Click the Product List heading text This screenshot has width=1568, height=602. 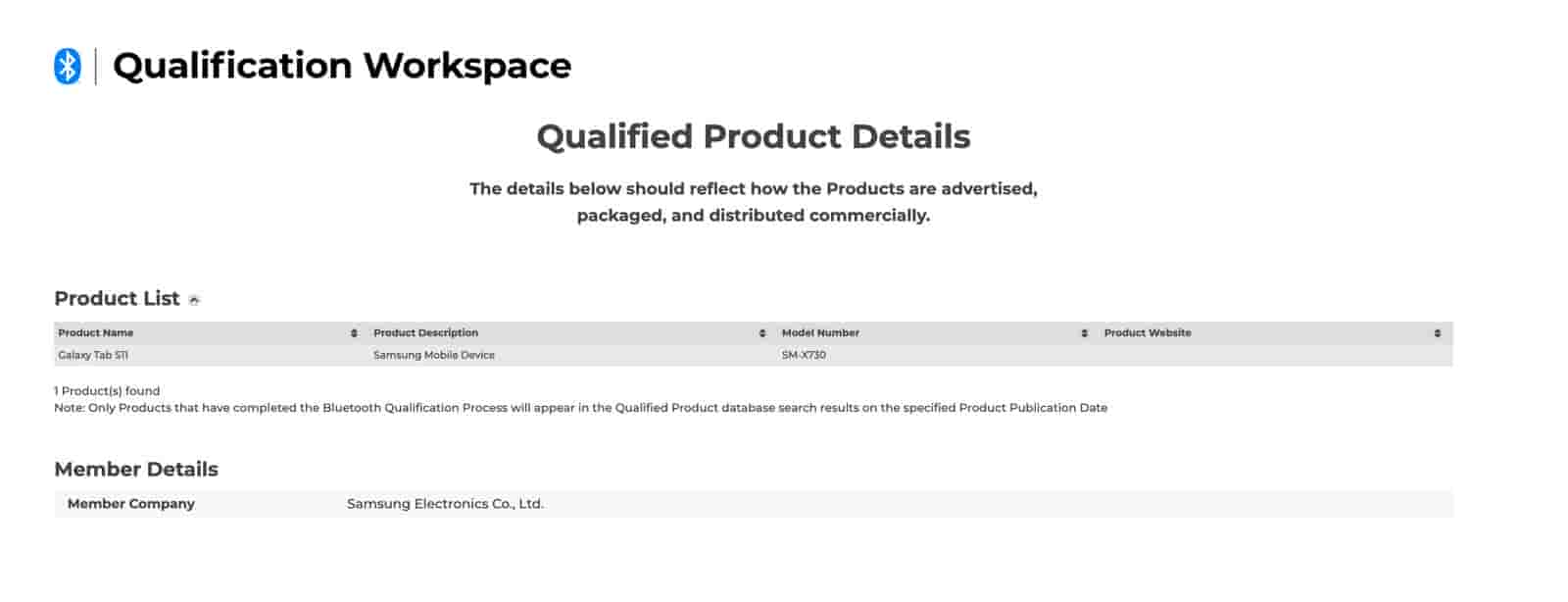tap(117, 299)
